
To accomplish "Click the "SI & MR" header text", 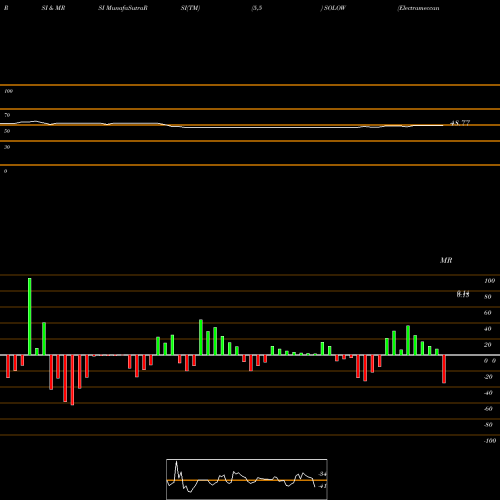I will point(53,8).
